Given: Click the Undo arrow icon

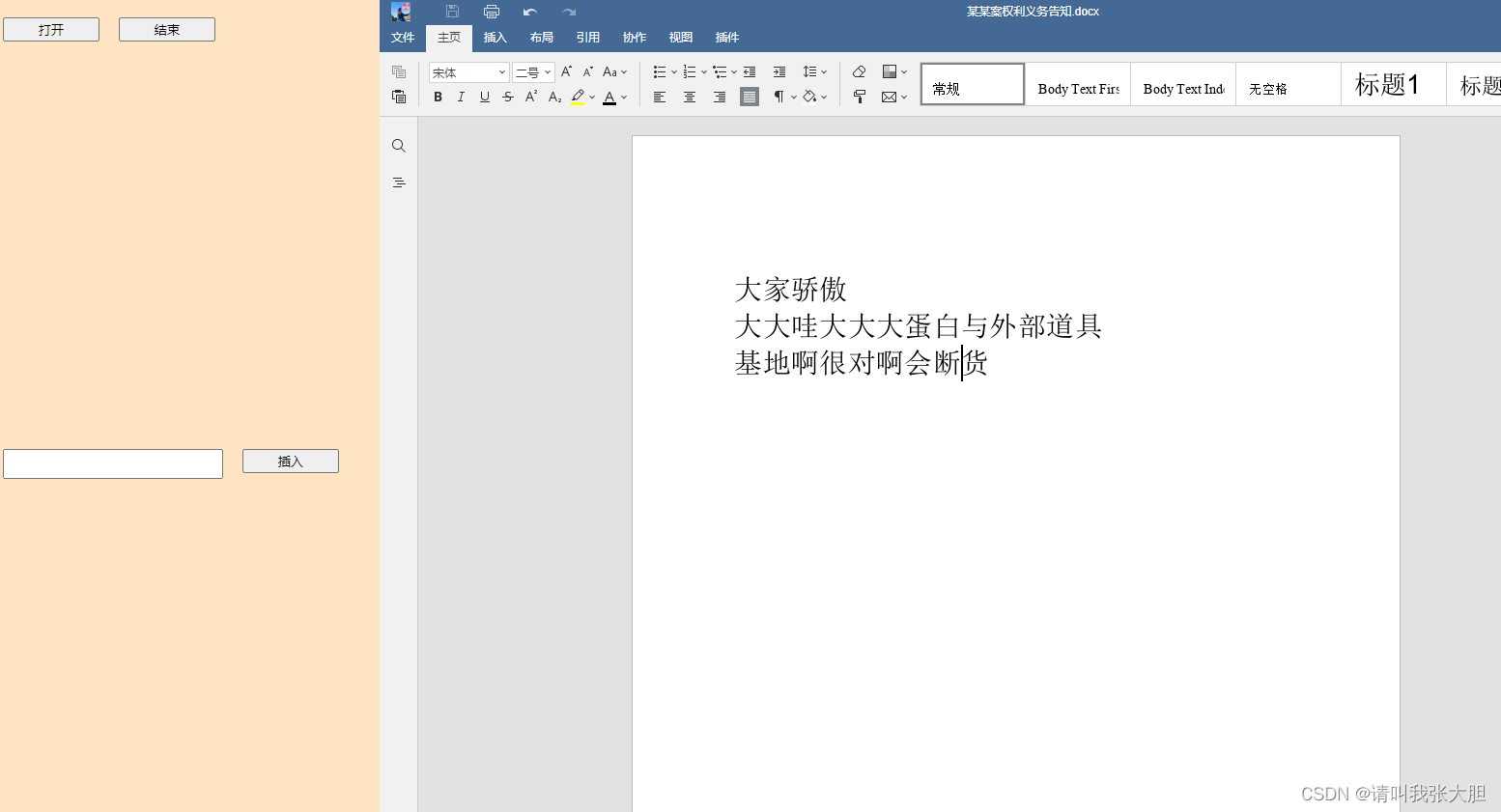Looking at the screenshot, I should click(x=528, y=11).
